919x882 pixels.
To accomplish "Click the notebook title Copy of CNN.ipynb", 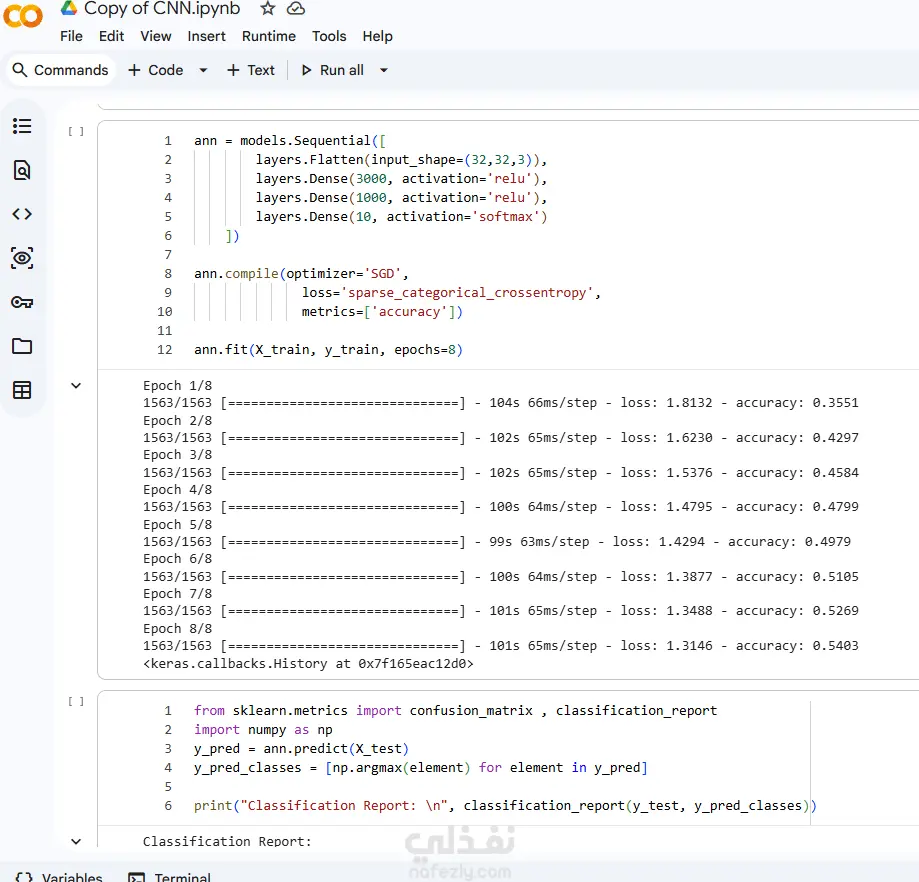I will [x=162, y=8].
